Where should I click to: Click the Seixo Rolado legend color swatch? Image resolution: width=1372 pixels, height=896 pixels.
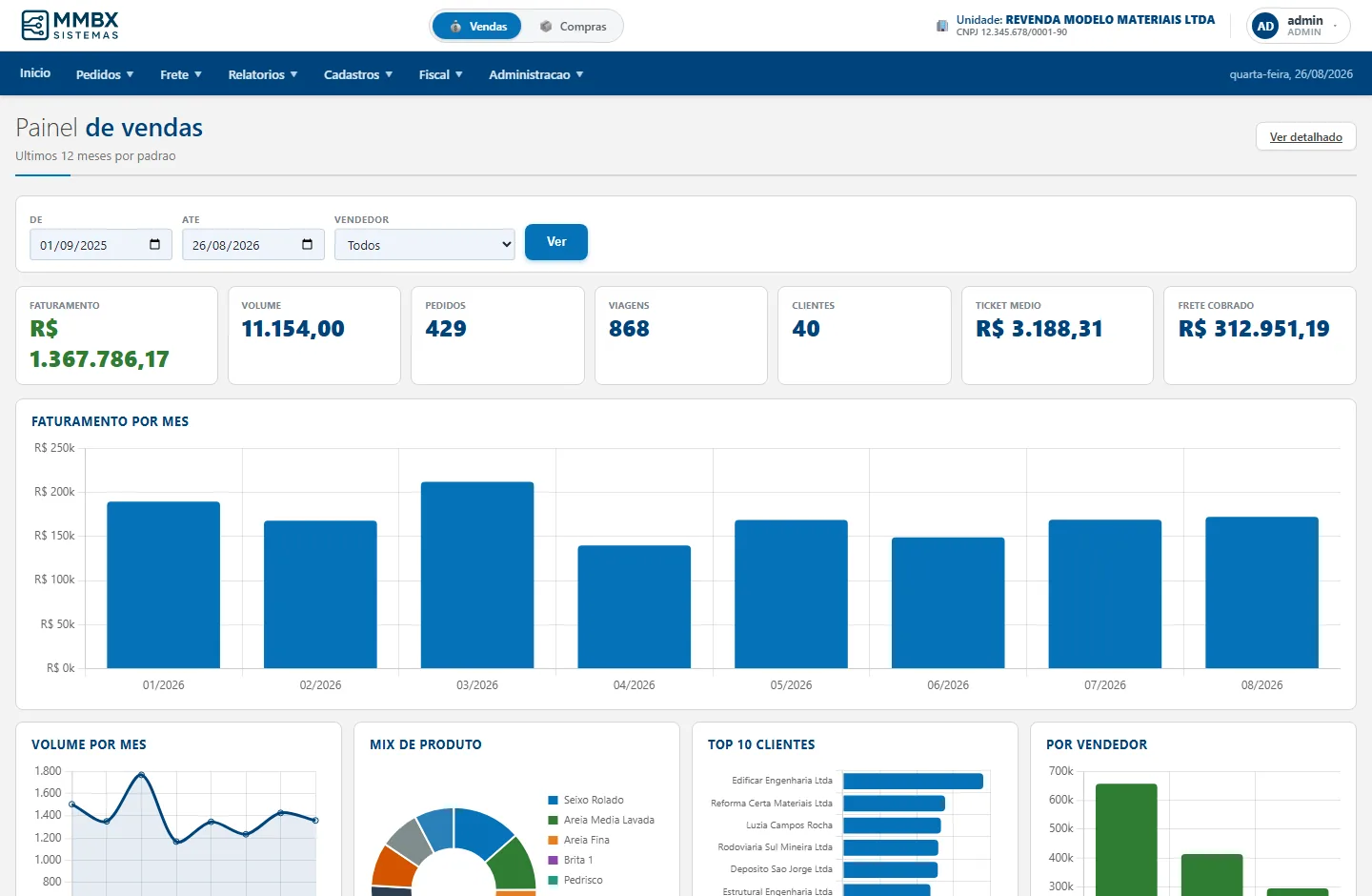coord(553,801)
